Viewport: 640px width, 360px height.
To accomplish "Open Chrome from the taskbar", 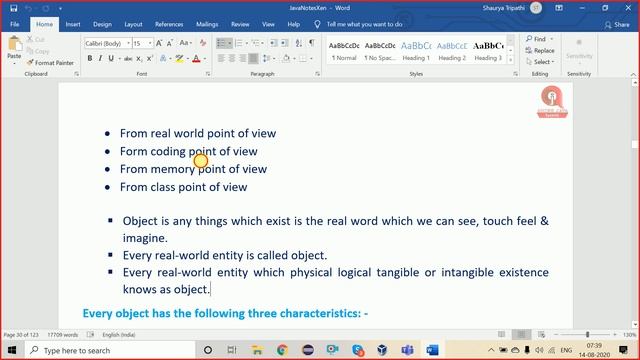I will point(282,350).
